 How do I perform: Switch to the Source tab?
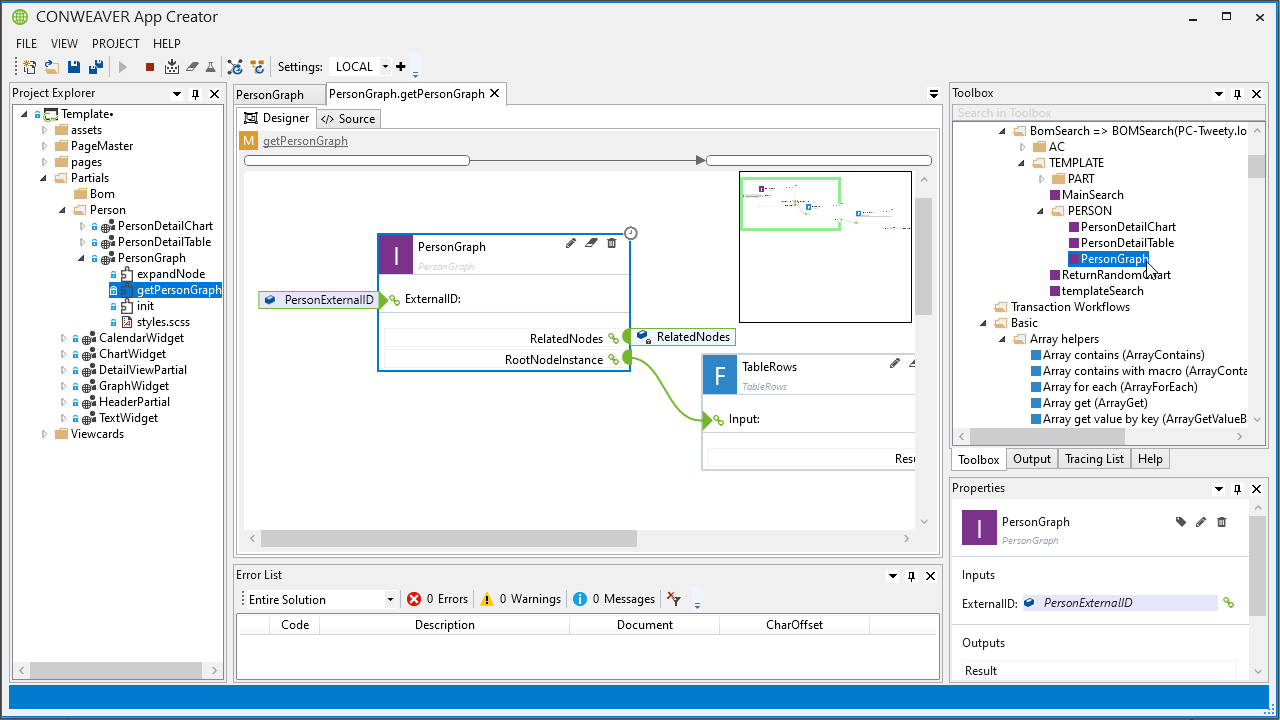click(x=349, y=119)
